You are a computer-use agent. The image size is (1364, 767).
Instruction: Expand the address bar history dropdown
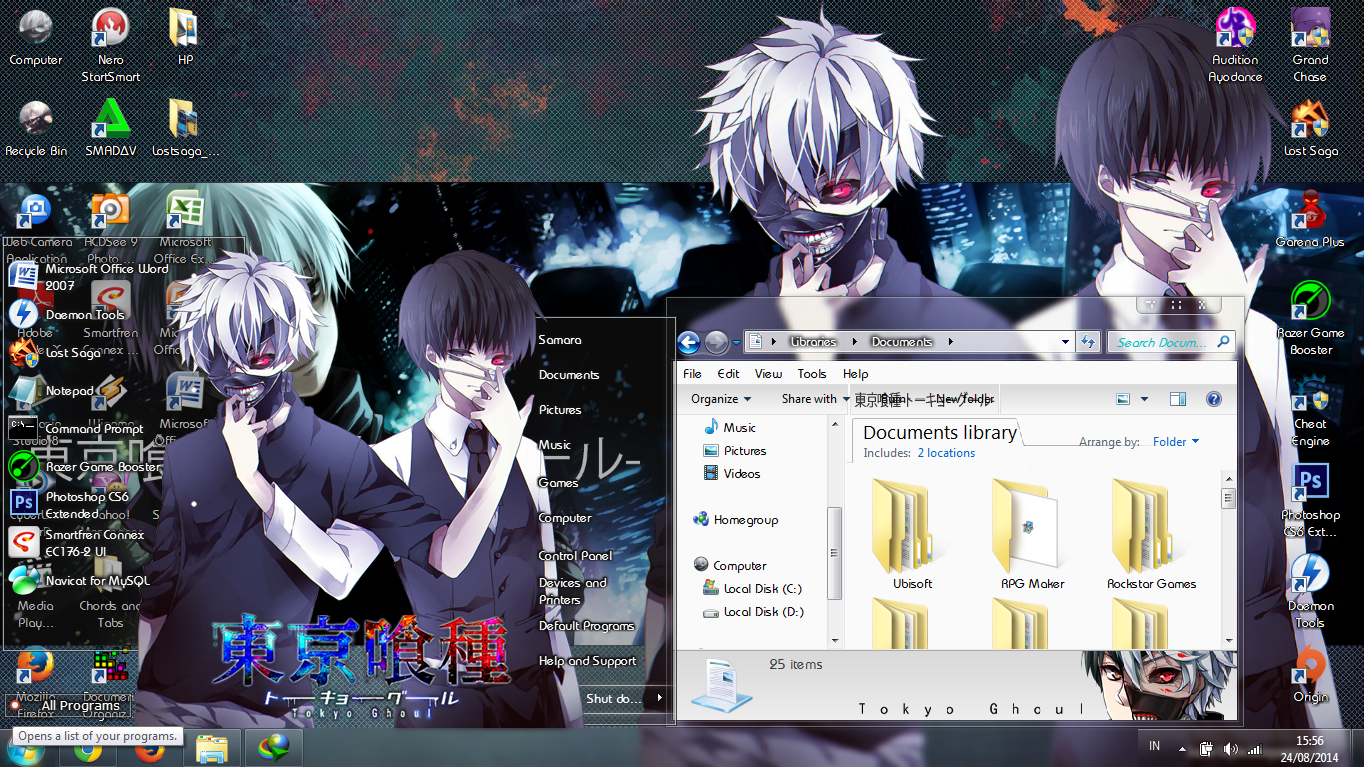1066,342
